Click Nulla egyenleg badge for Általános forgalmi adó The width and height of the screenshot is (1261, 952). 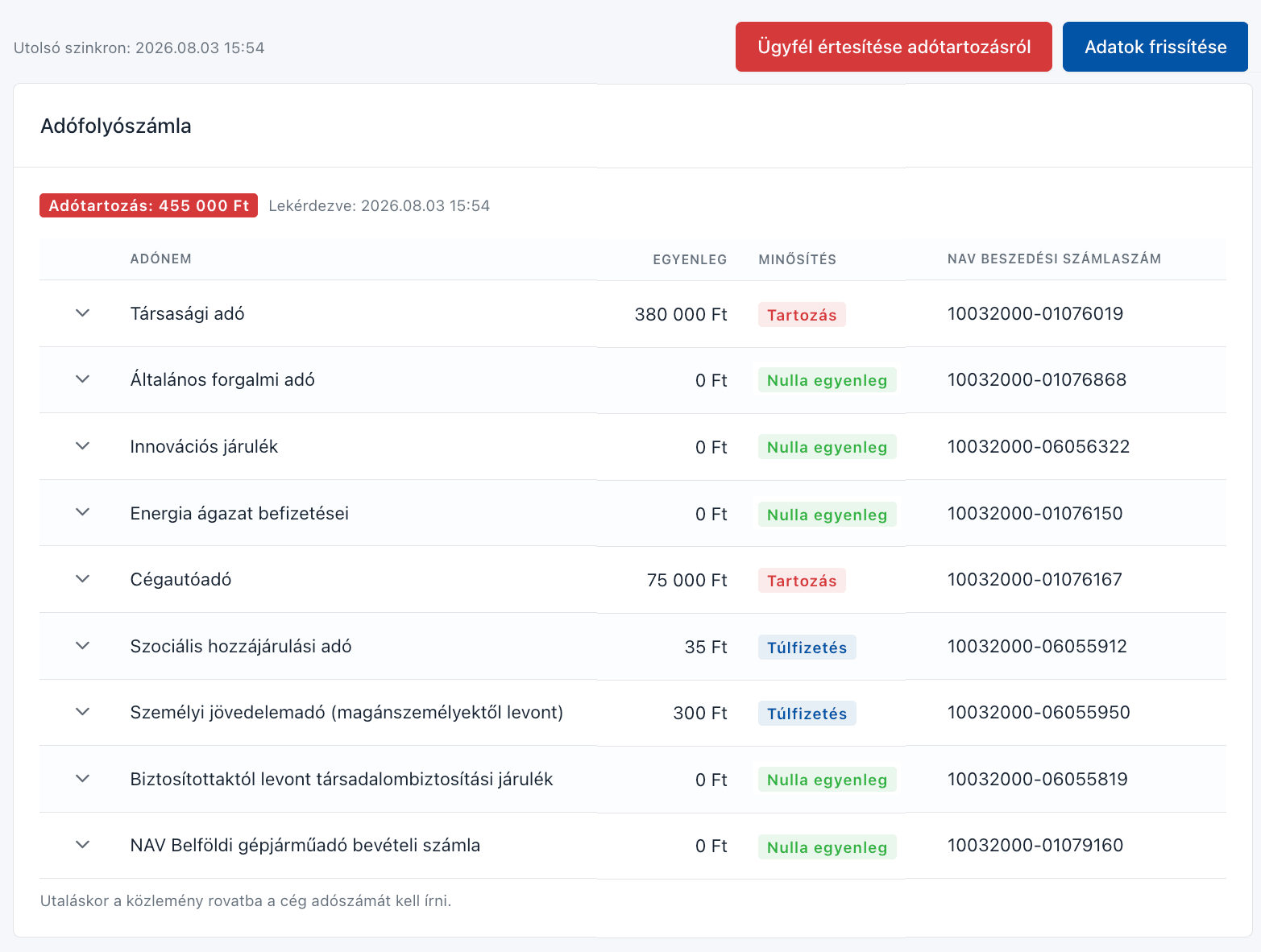[x=827, y=380]
